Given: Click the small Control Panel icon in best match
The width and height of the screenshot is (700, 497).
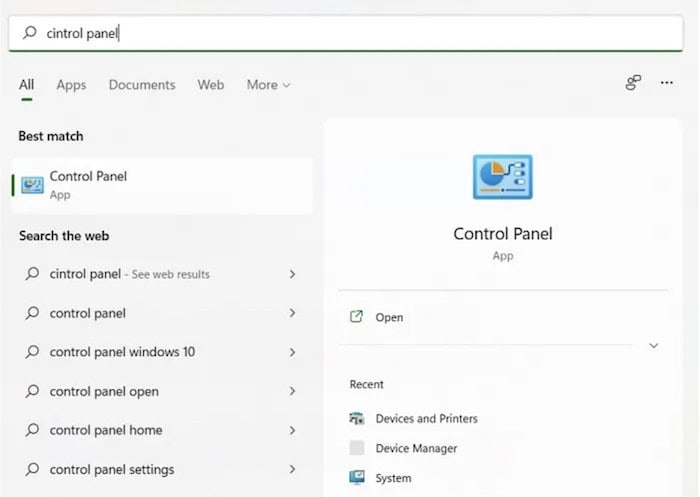Looking at the screenshot, I should [32, 185].
